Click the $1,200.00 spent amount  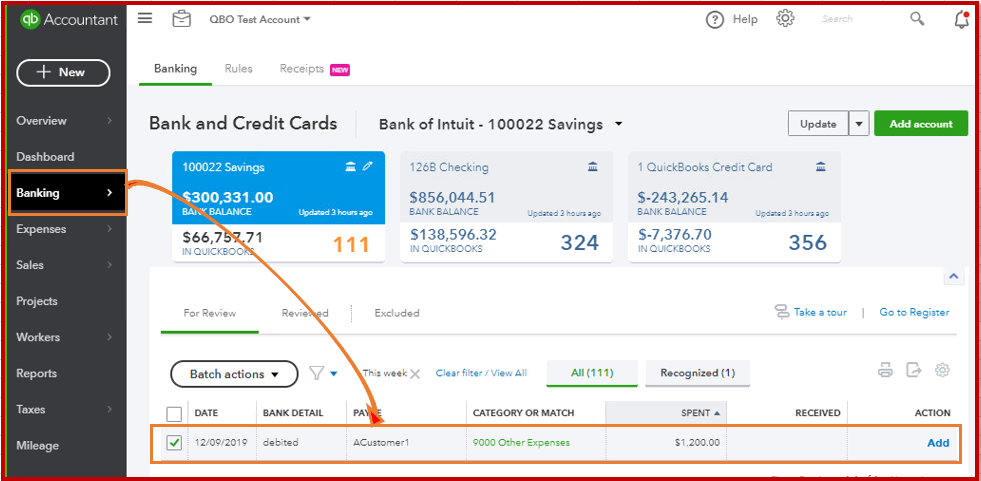[697, 443]
